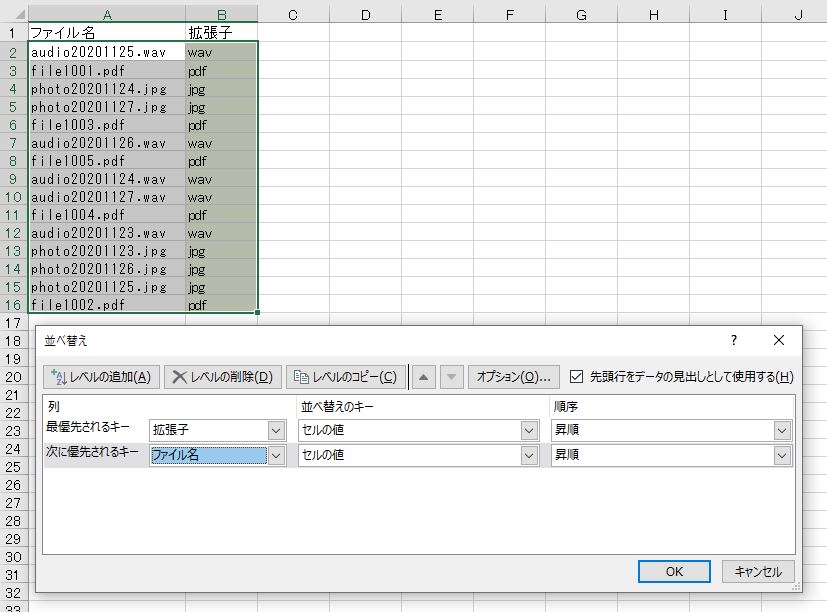Viewport: 827px width, 612px height.
Task: Click cell photo20201124.jpg
Action: point(107,89)
